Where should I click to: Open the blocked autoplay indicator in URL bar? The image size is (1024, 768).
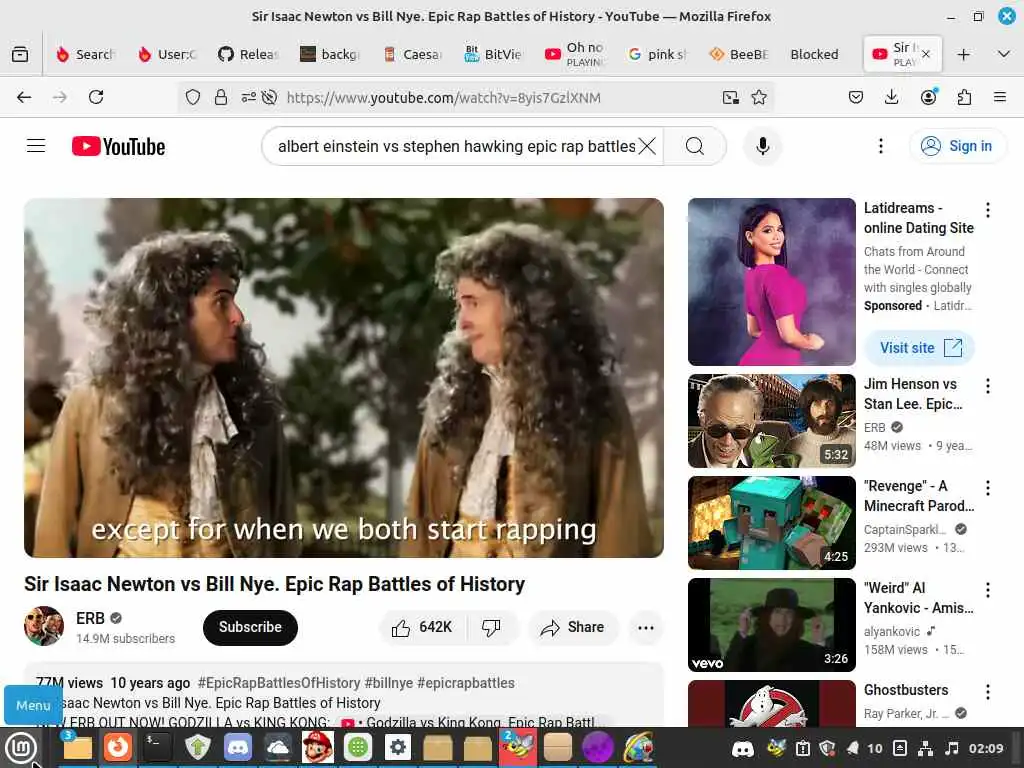click(269, 97)
